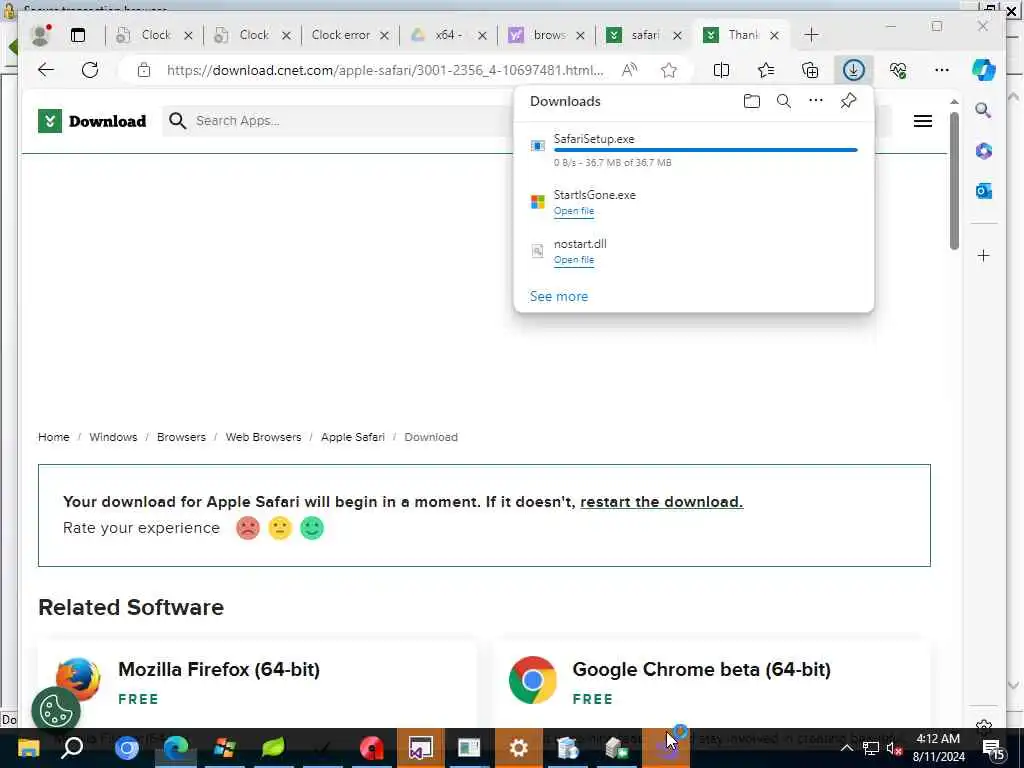Image resolution: width=1024 pixels, height=768 pixels.
Task: Activate Read aloud icon in address bar
Action: pyautogui.click(x=630, y=70)
